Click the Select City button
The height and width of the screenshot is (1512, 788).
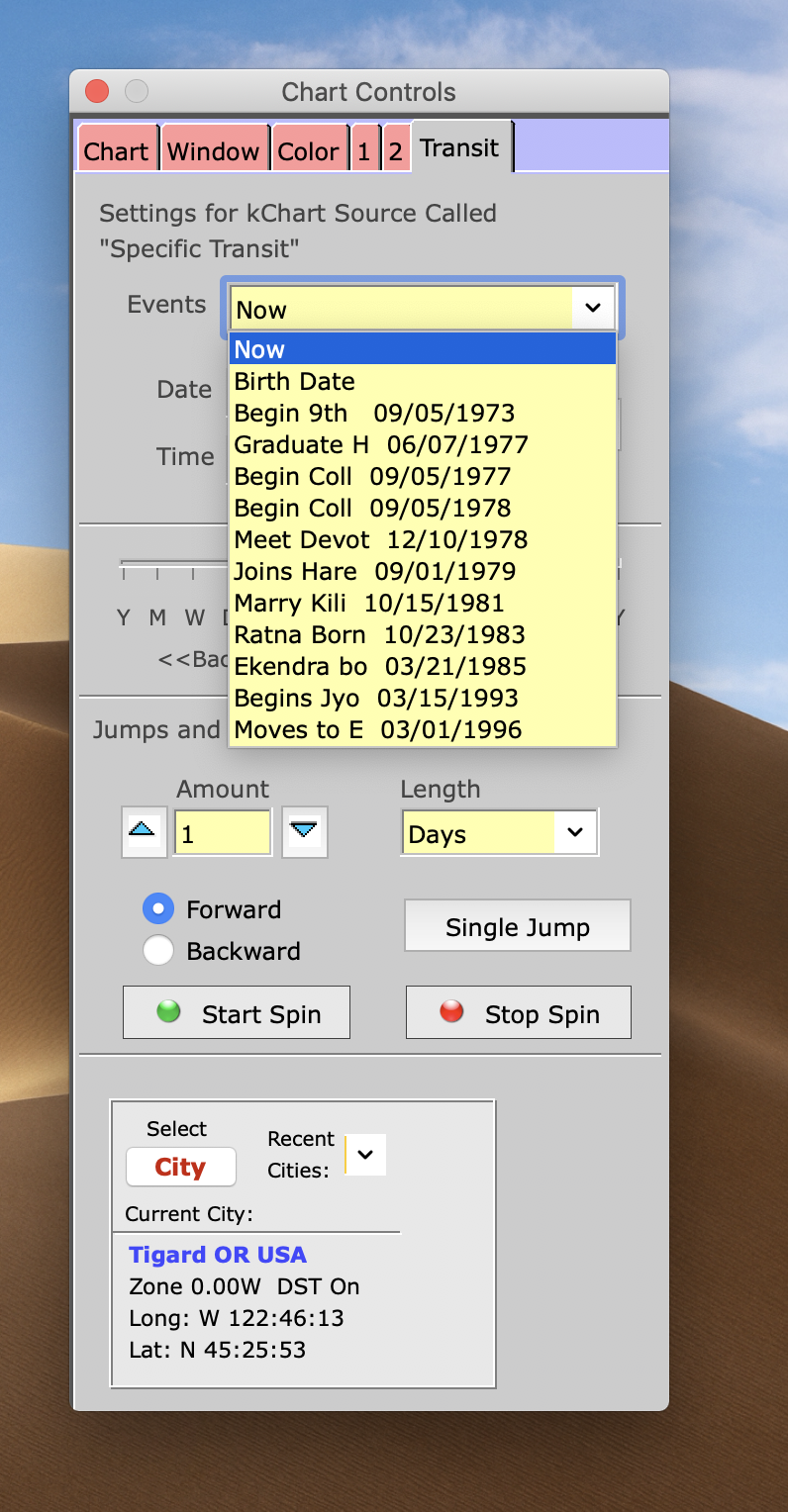[x=180, y=1168]
